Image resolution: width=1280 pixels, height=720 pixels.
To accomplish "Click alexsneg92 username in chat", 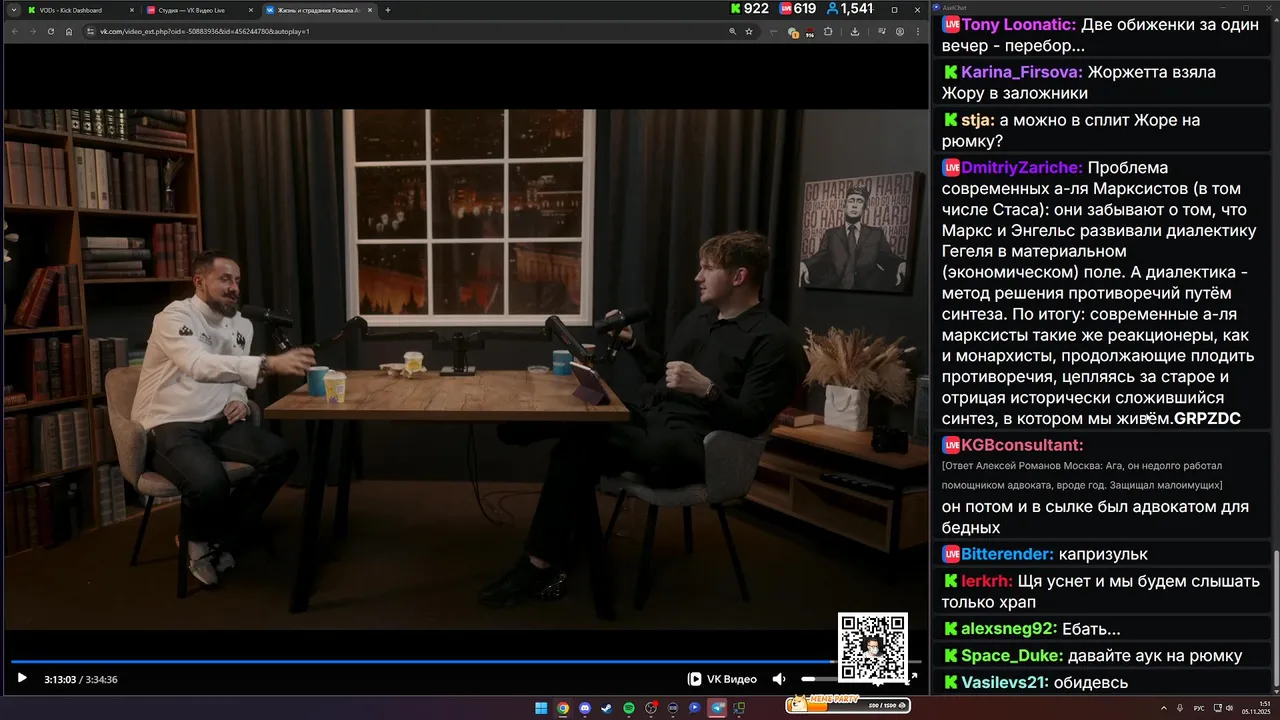I will [1008, 628].
